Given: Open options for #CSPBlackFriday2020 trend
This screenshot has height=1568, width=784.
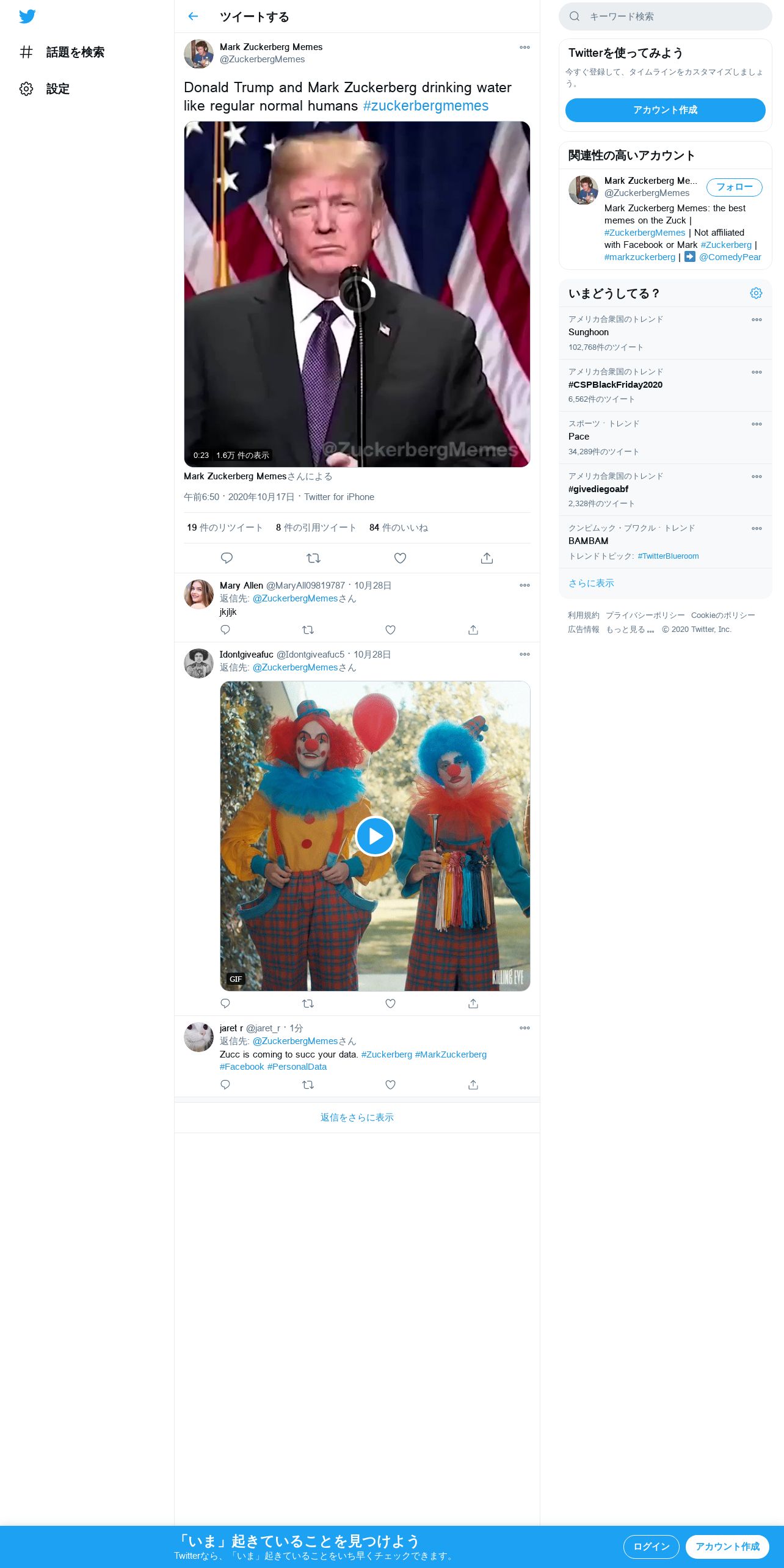Looking at the screenshot, I should point(757,372).
